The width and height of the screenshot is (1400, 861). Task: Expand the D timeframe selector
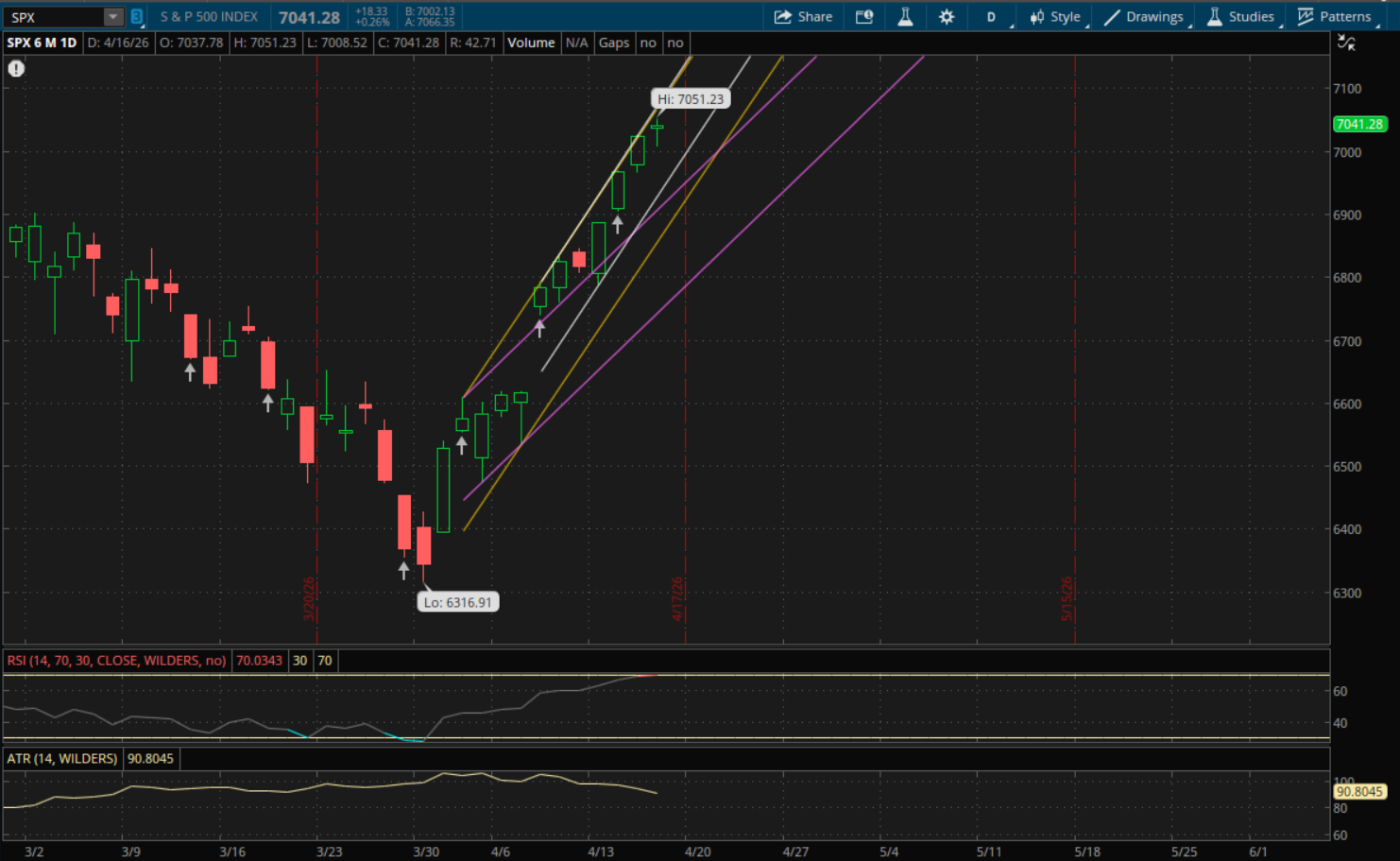pos(992,17)
